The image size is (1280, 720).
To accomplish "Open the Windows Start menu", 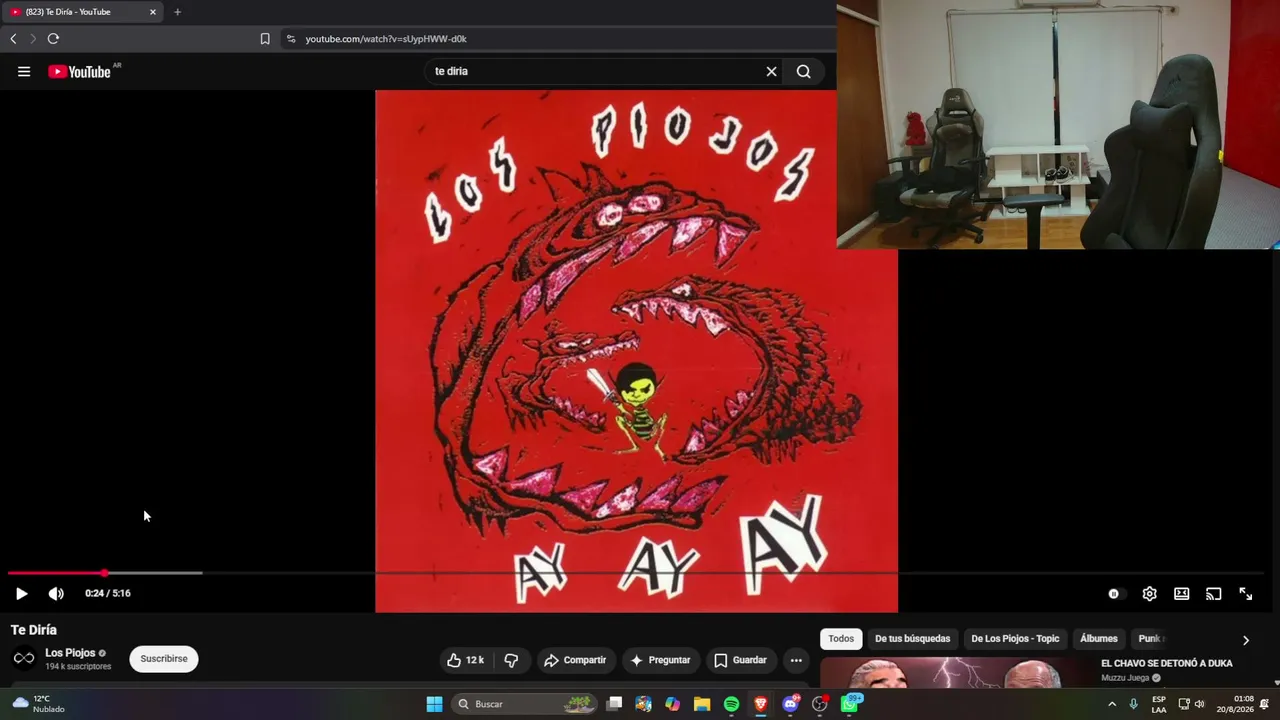I will (x=434, y=704).
